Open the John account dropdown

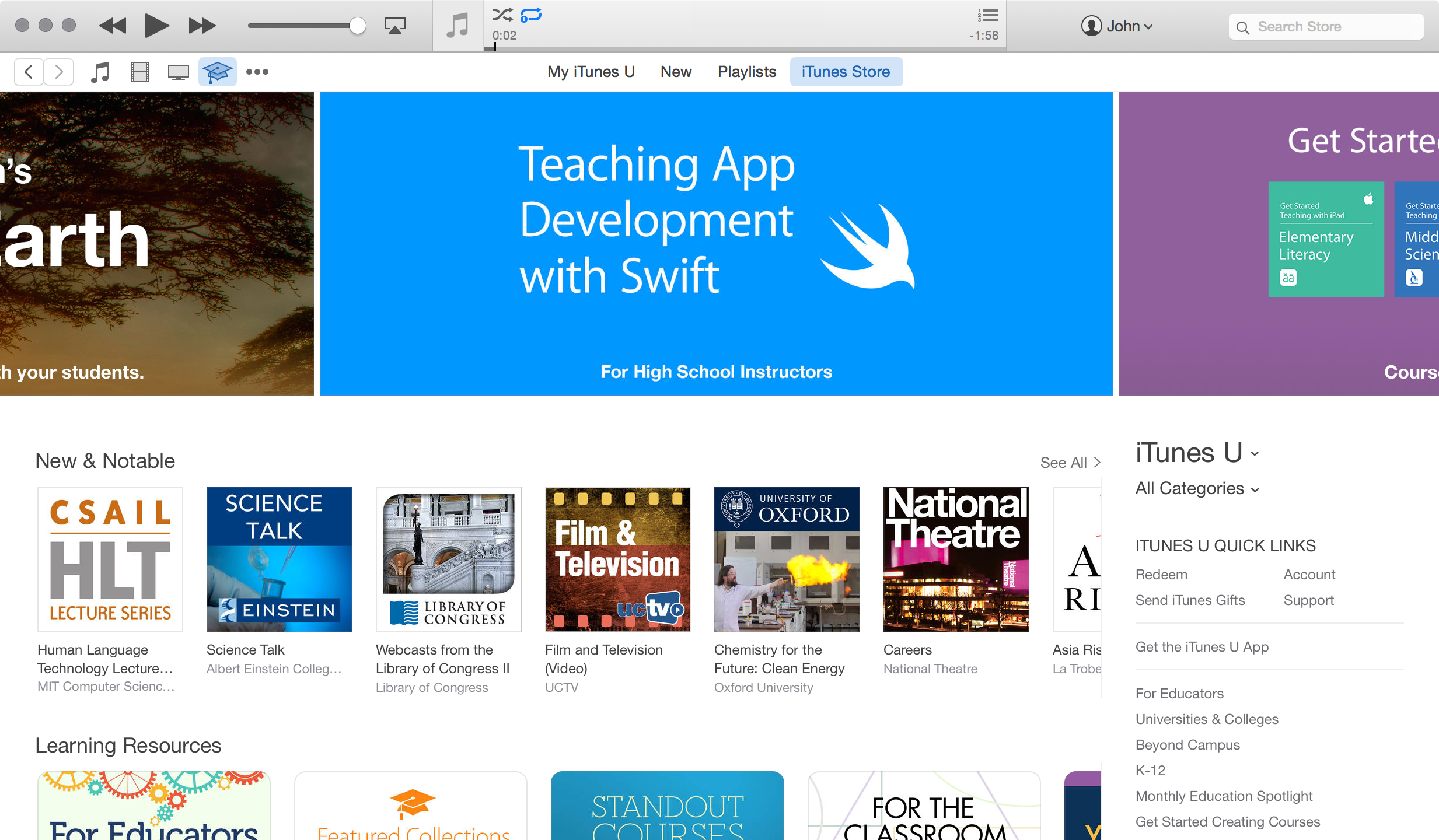tap(1117, 26)
